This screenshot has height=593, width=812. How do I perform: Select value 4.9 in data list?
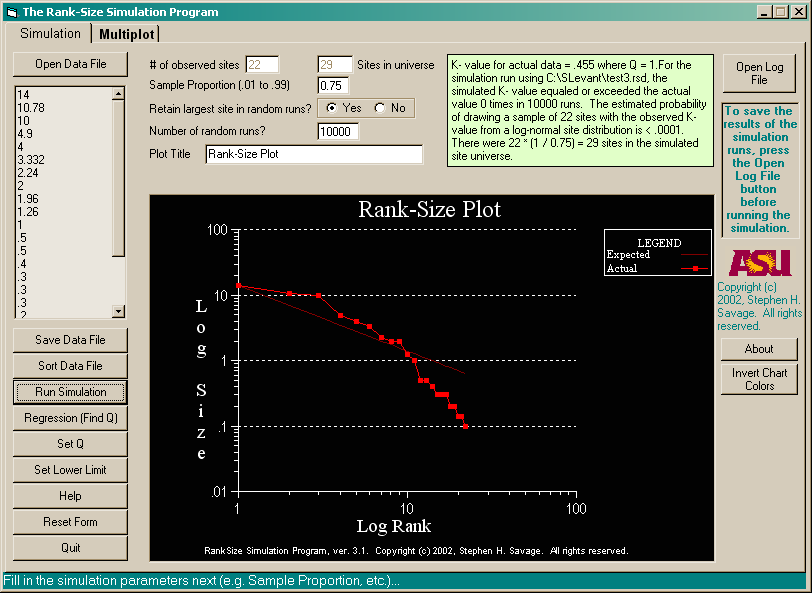25,134
